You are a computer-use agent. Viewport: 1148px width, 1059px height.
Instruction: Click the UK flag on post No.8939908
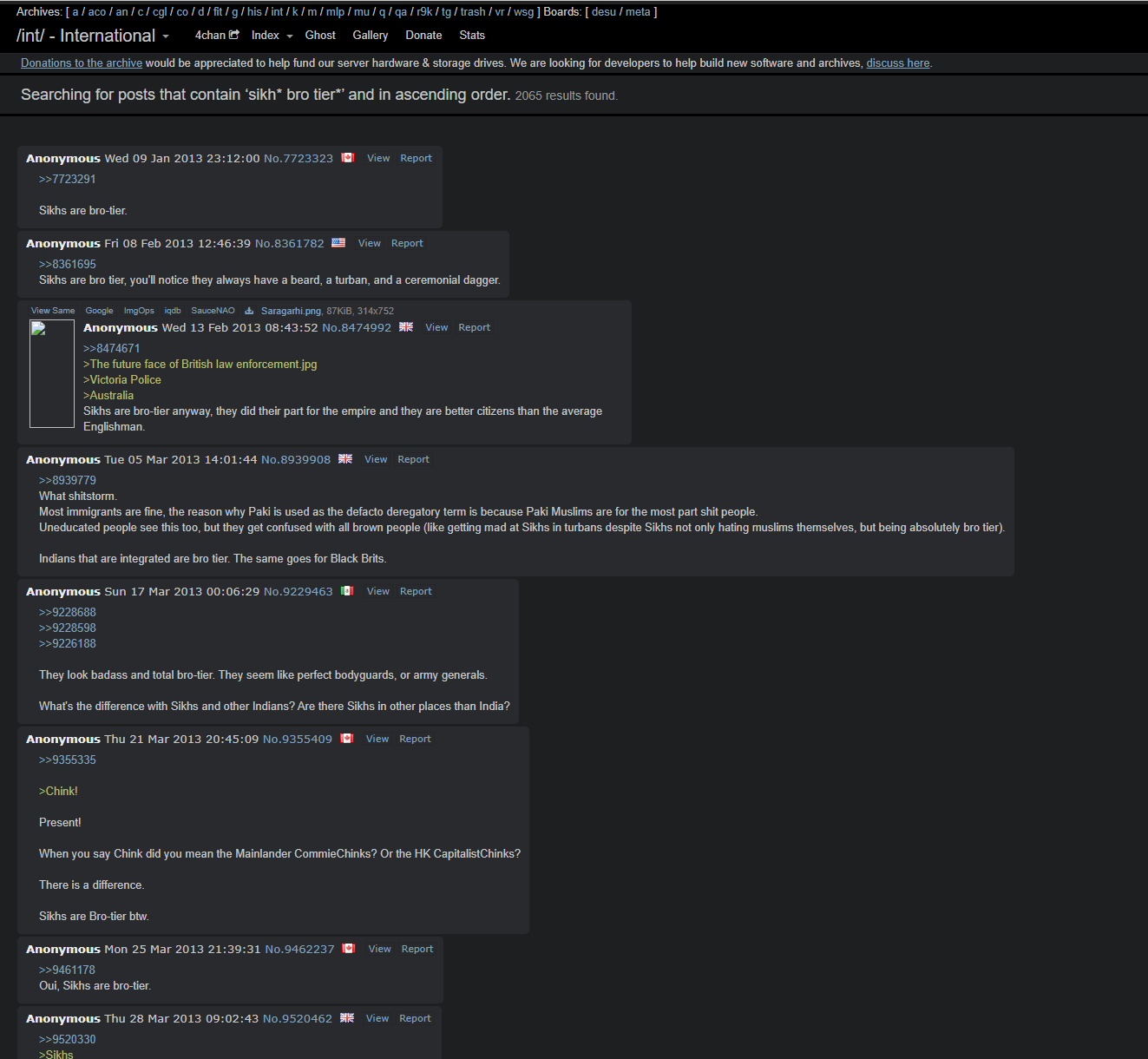[345, 459]
